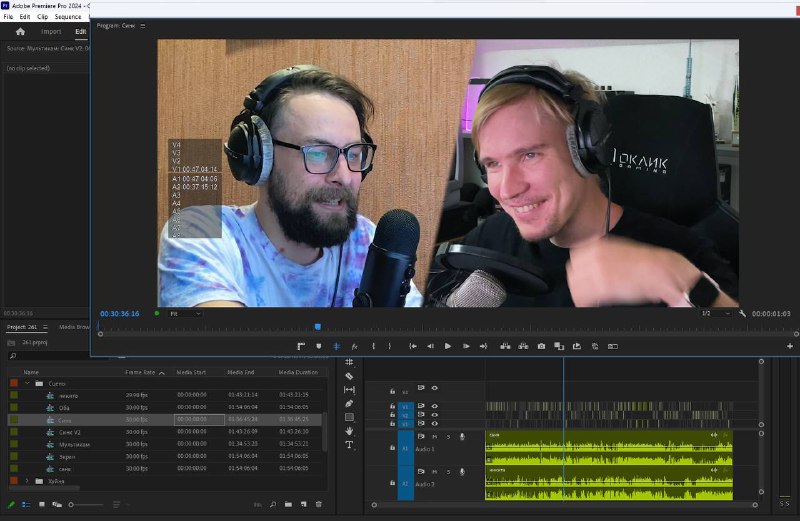Image resolution: width=800 pixels, height=521 pixels.
Task: Solo the Audio 1 track
Action: click(448, 436)
